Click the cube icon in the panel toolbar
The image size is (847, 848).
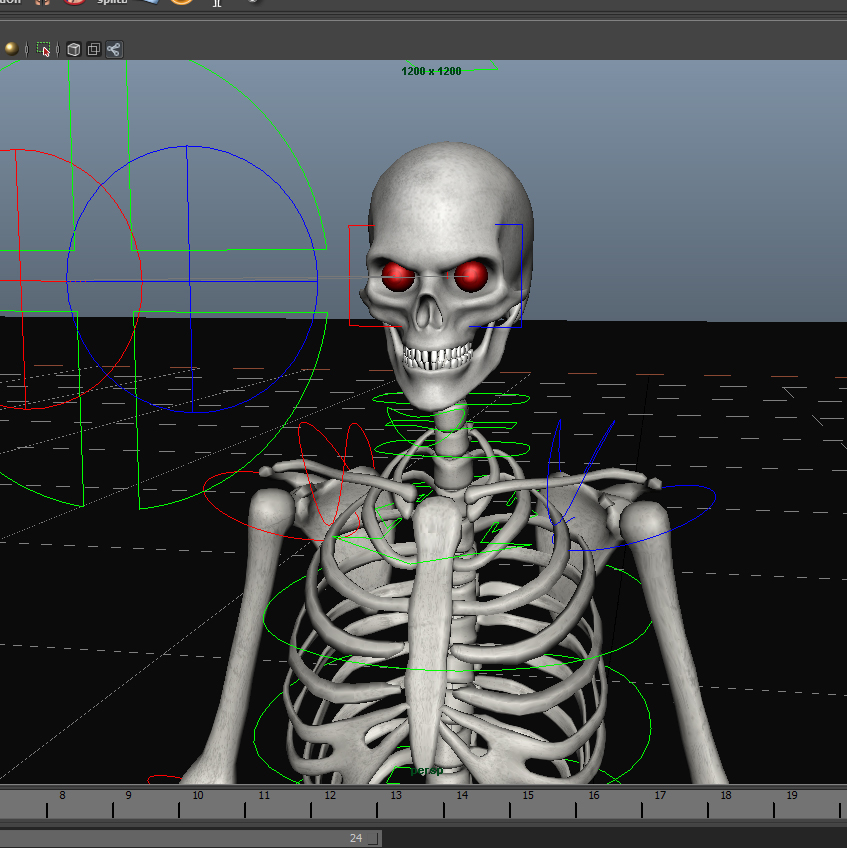(73, 48)
